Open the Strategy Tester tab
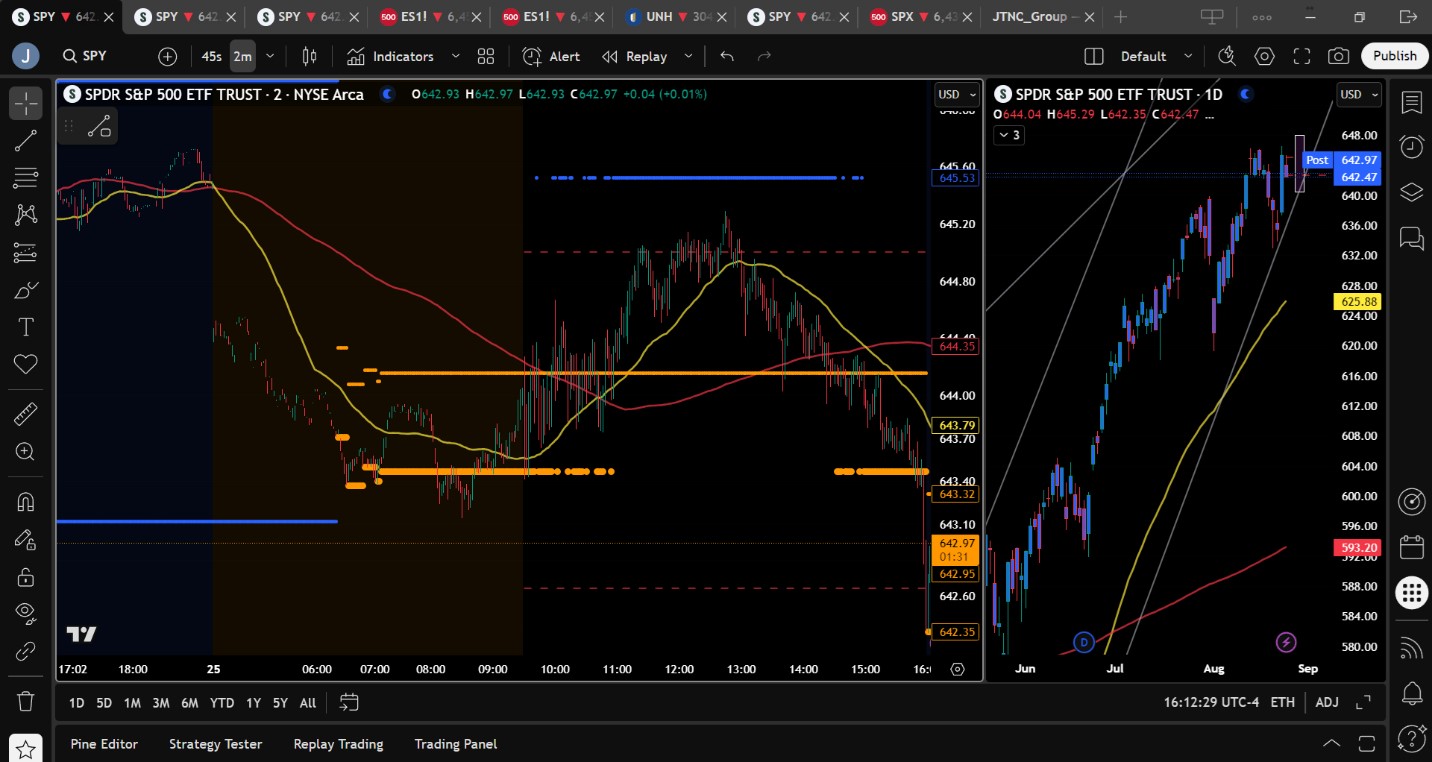Viewport: 1432px width, 762px height. click(x=215, y=744)
